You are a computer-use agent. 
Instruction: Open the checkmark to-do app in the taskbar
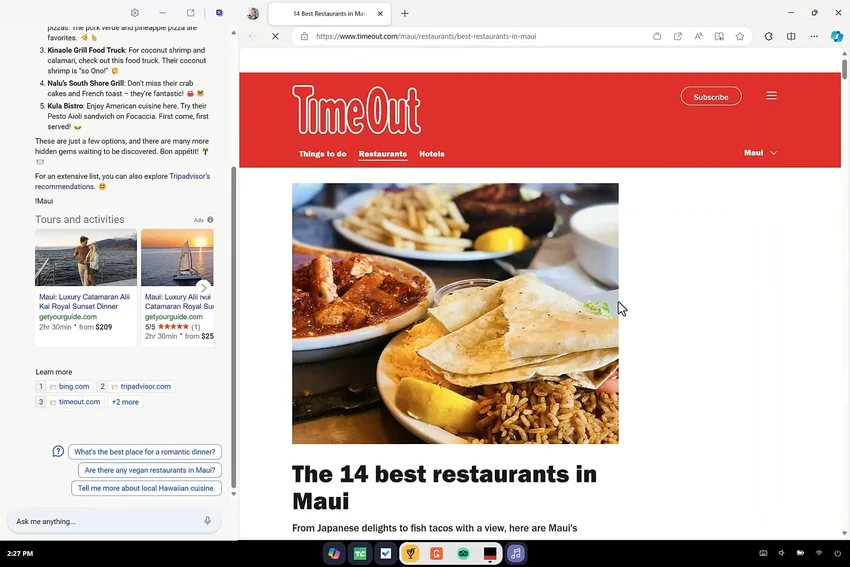pos(385,553)
